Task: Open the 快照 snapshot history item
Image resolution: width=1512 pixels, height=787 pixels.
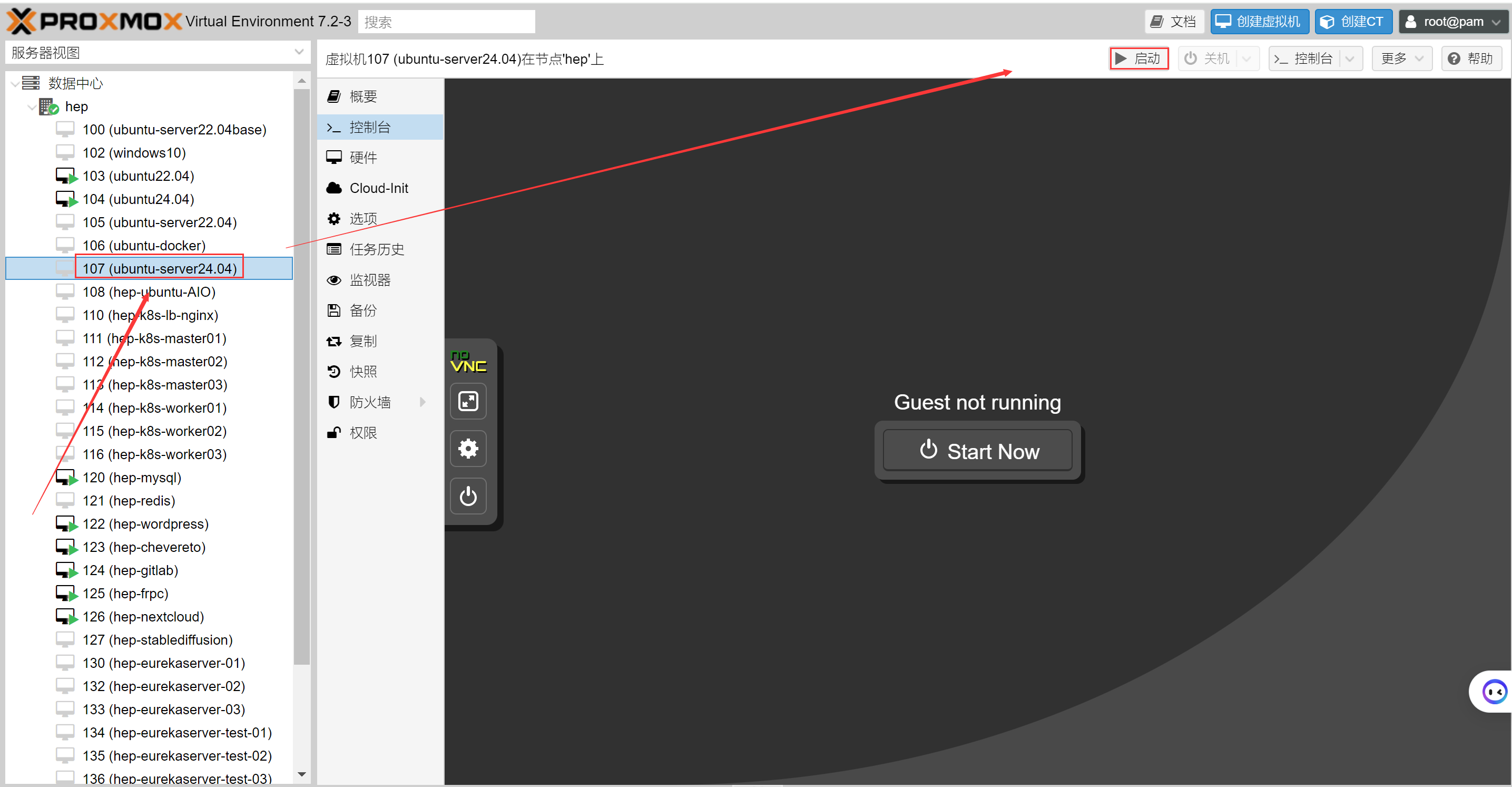Action: [363, 372]
